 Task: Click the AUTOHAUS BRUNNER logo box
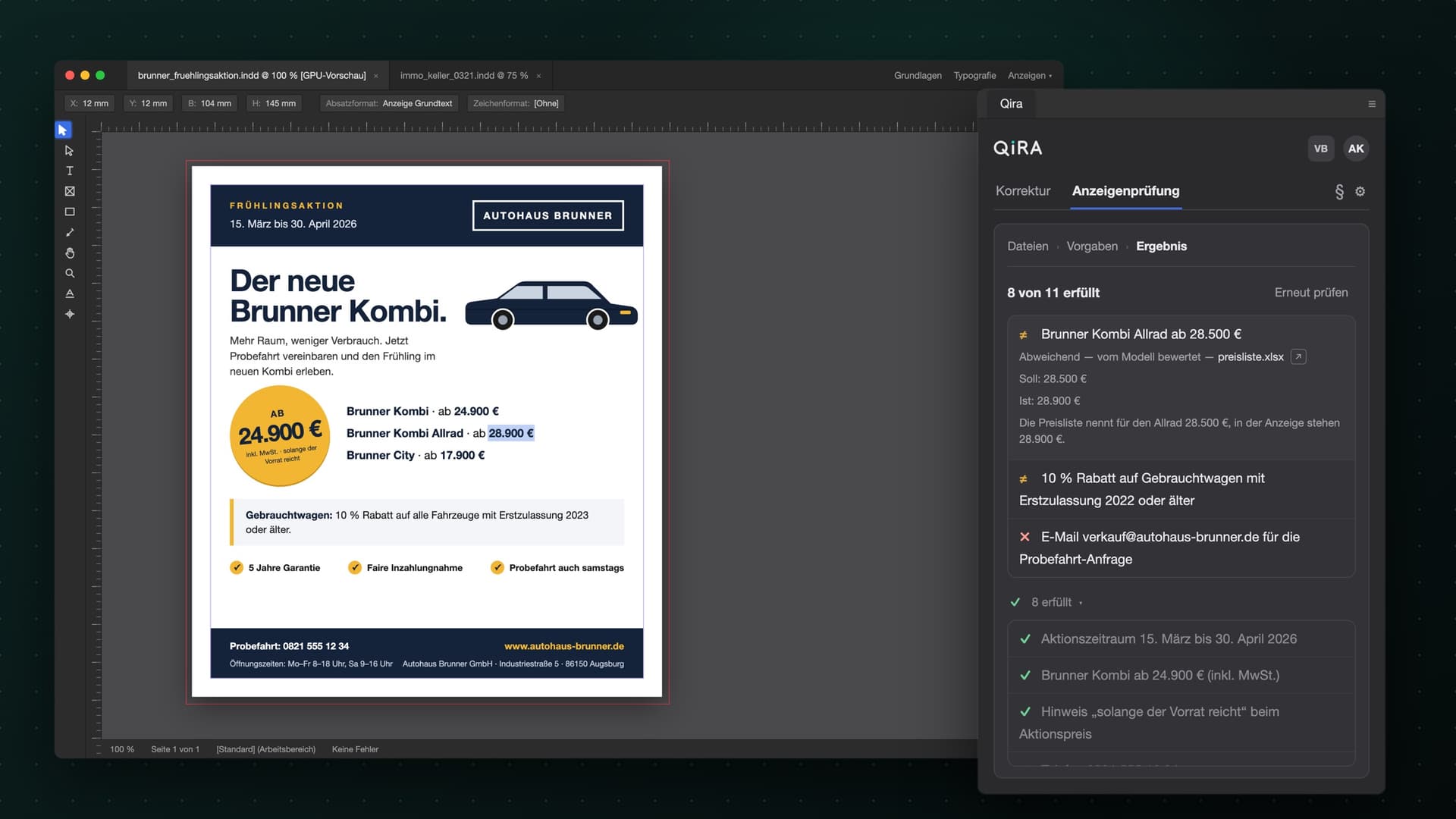548,215
